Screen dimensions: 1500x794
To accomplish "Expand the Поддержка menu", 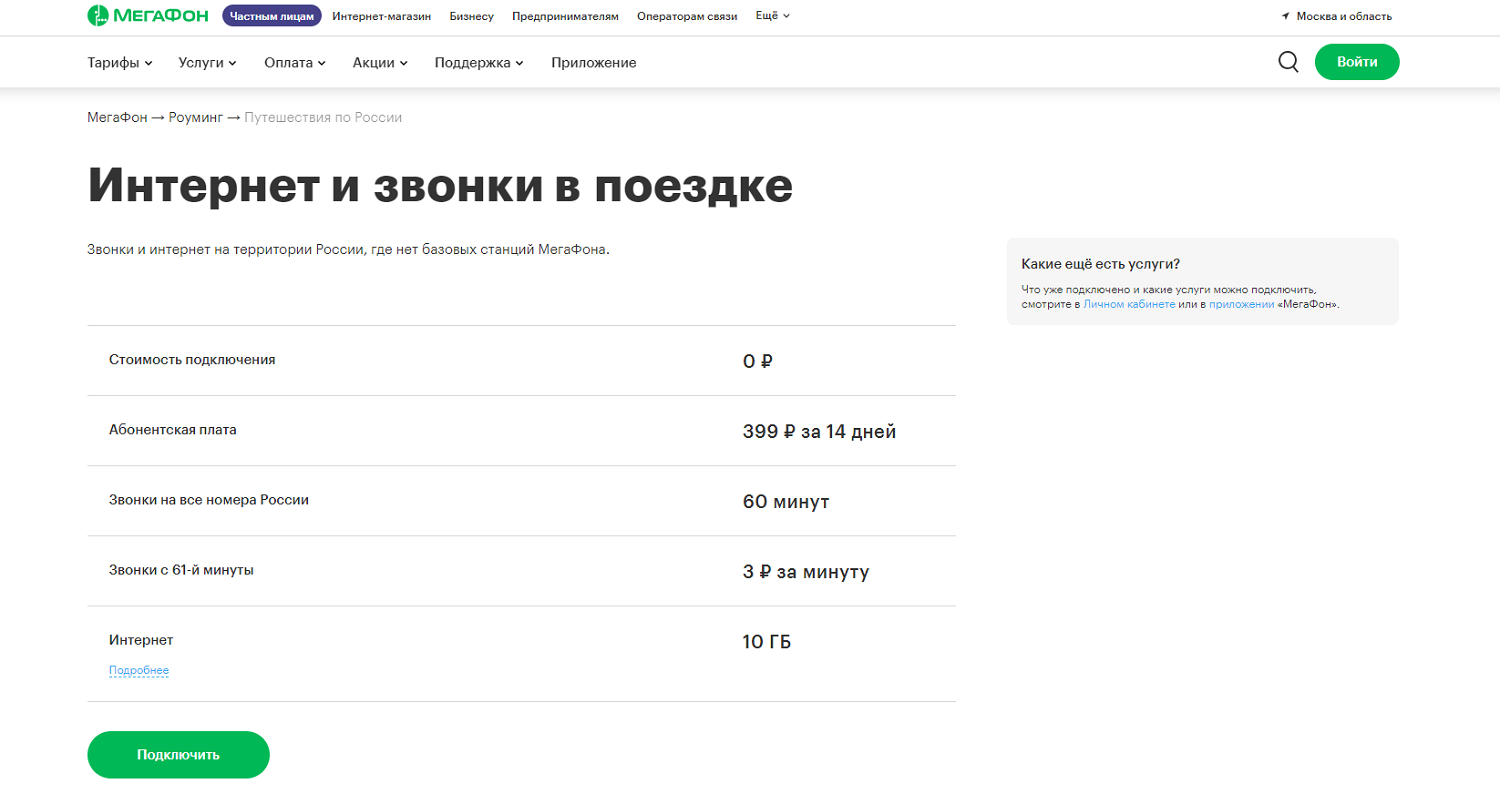I will (480, 62).
